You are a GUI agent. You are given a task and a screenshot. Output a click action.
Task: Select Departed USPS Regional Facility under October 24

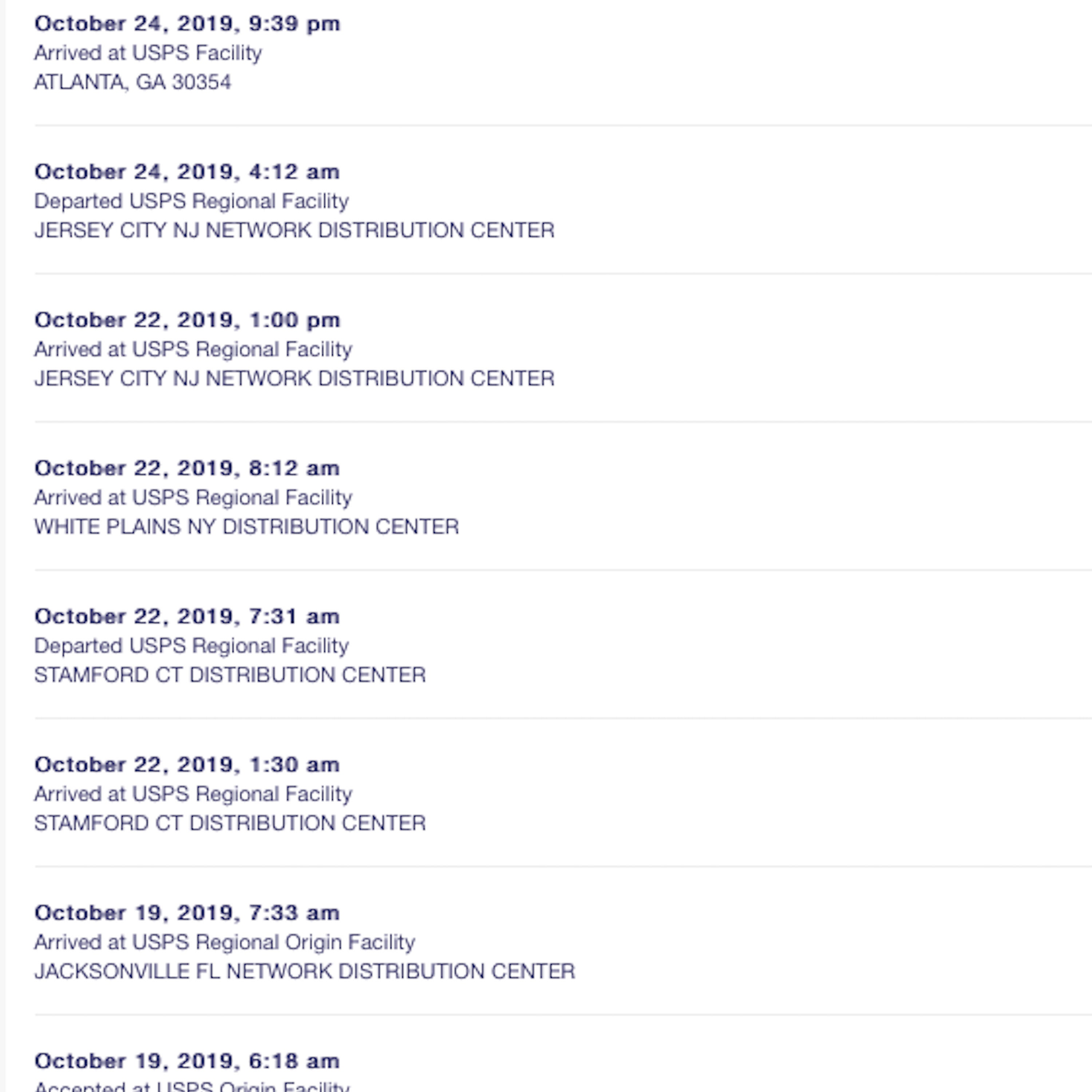[191, 202]
